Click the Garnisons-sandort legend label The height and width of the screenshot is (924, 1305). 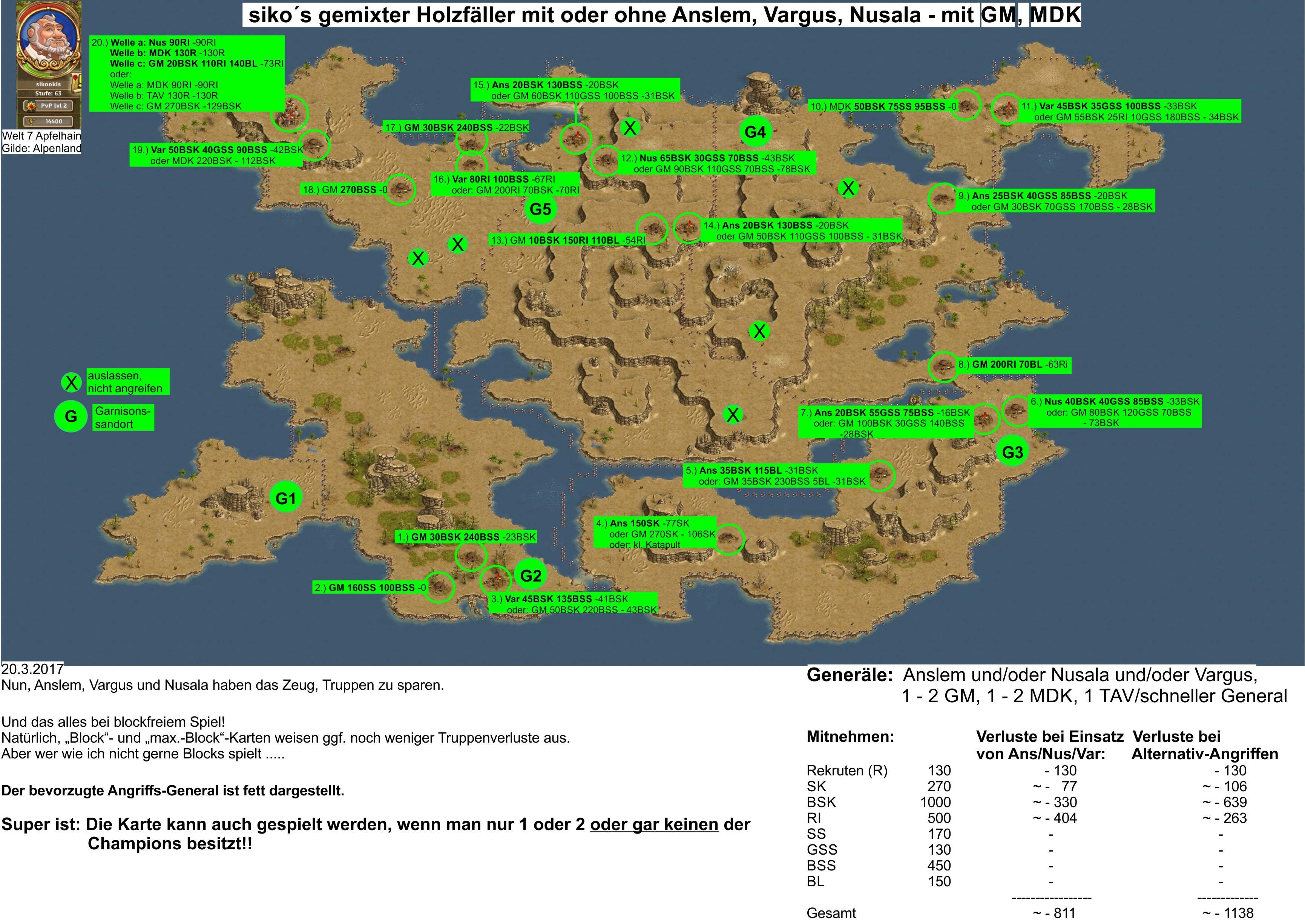tap(123, 417)
